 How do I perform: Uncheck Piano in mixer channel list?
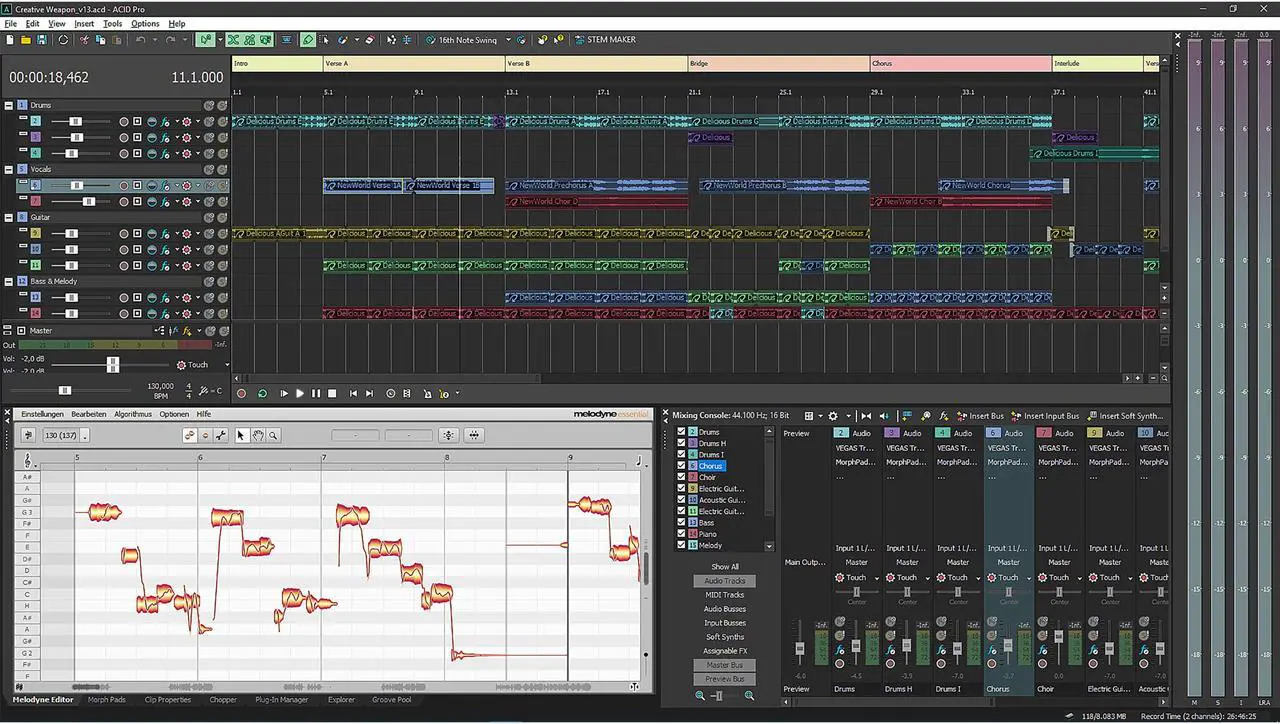pyautogui.click(x=682, y=534)
